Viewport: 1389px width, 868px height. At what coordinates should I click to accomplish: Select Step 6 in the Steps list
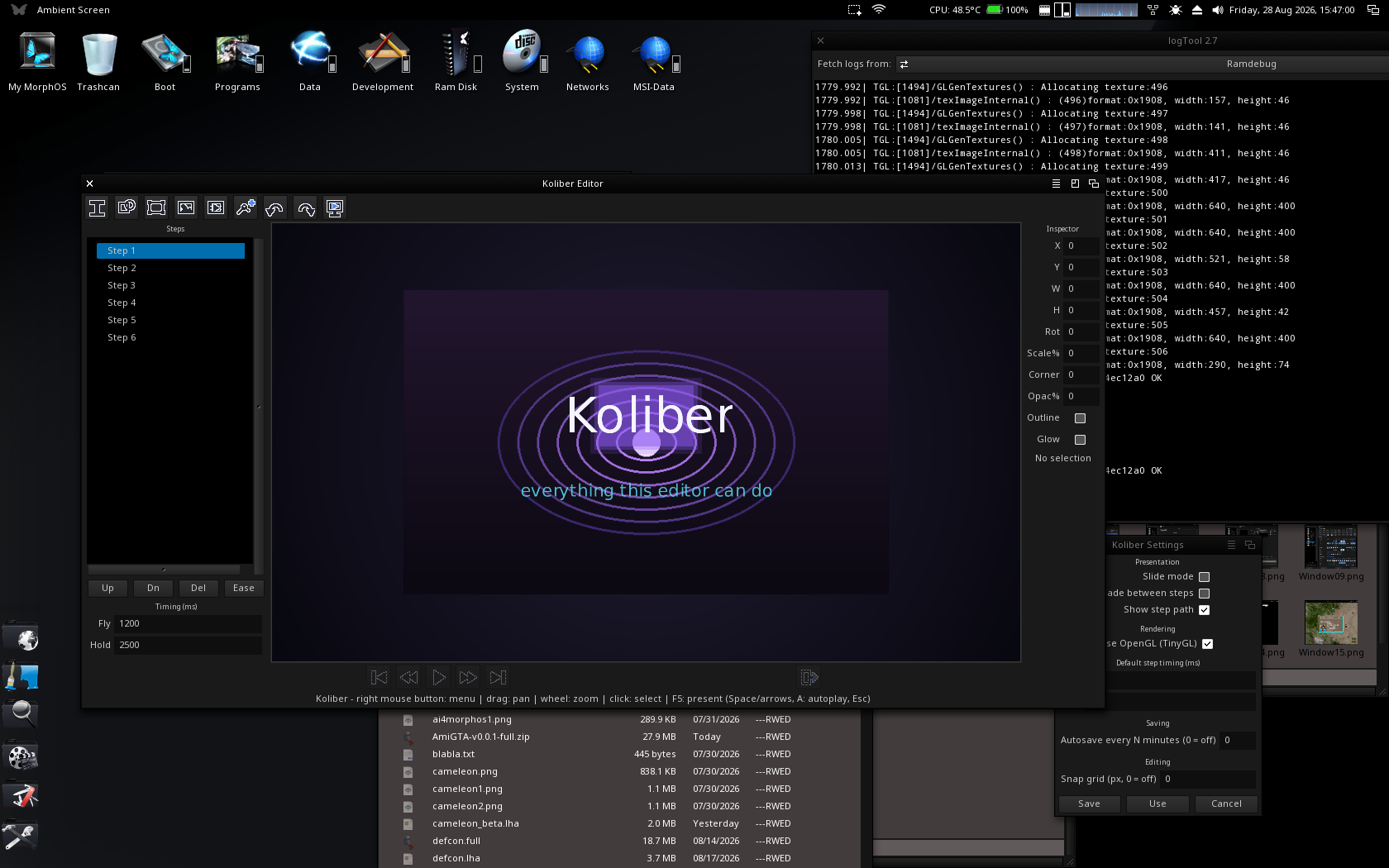170,337
